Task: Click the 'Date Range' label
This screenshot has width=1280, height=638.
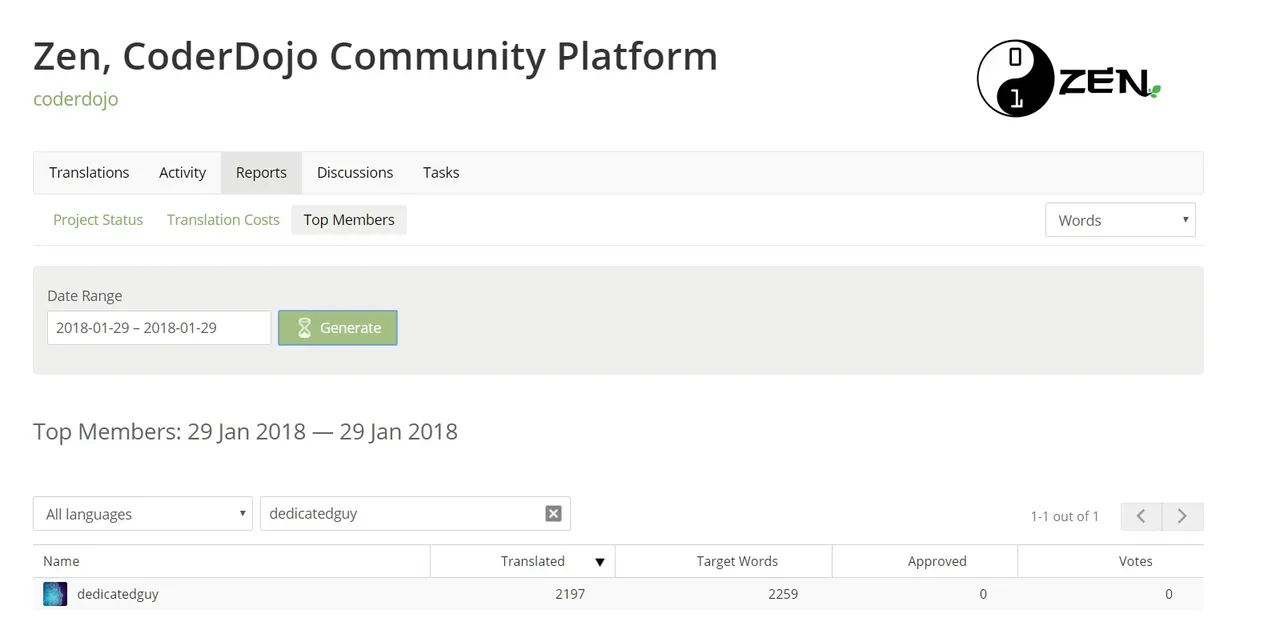Action: (x=85, y=296)
